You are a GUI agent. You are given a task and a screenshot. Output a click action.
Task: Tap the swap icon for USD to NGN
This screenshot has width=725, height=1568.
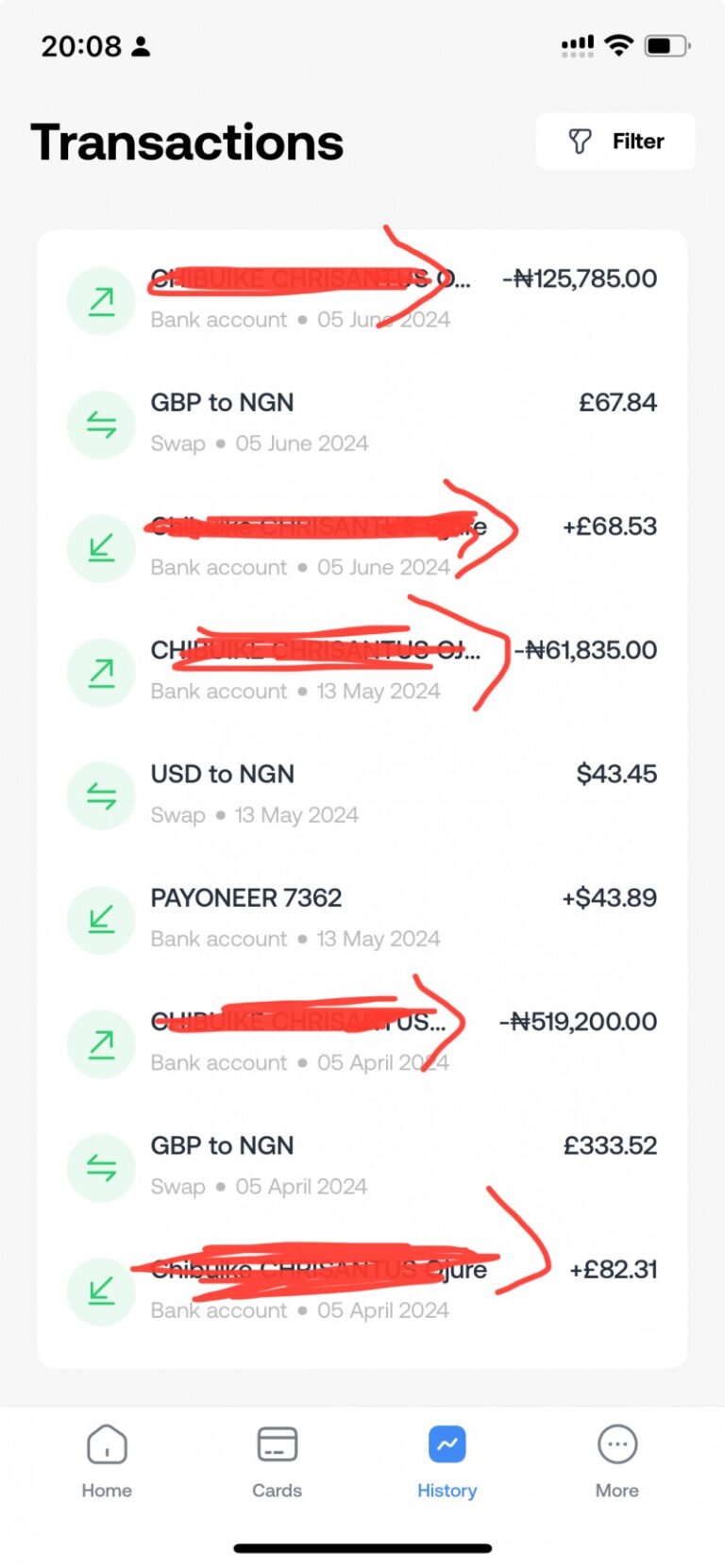pos(101,796)
